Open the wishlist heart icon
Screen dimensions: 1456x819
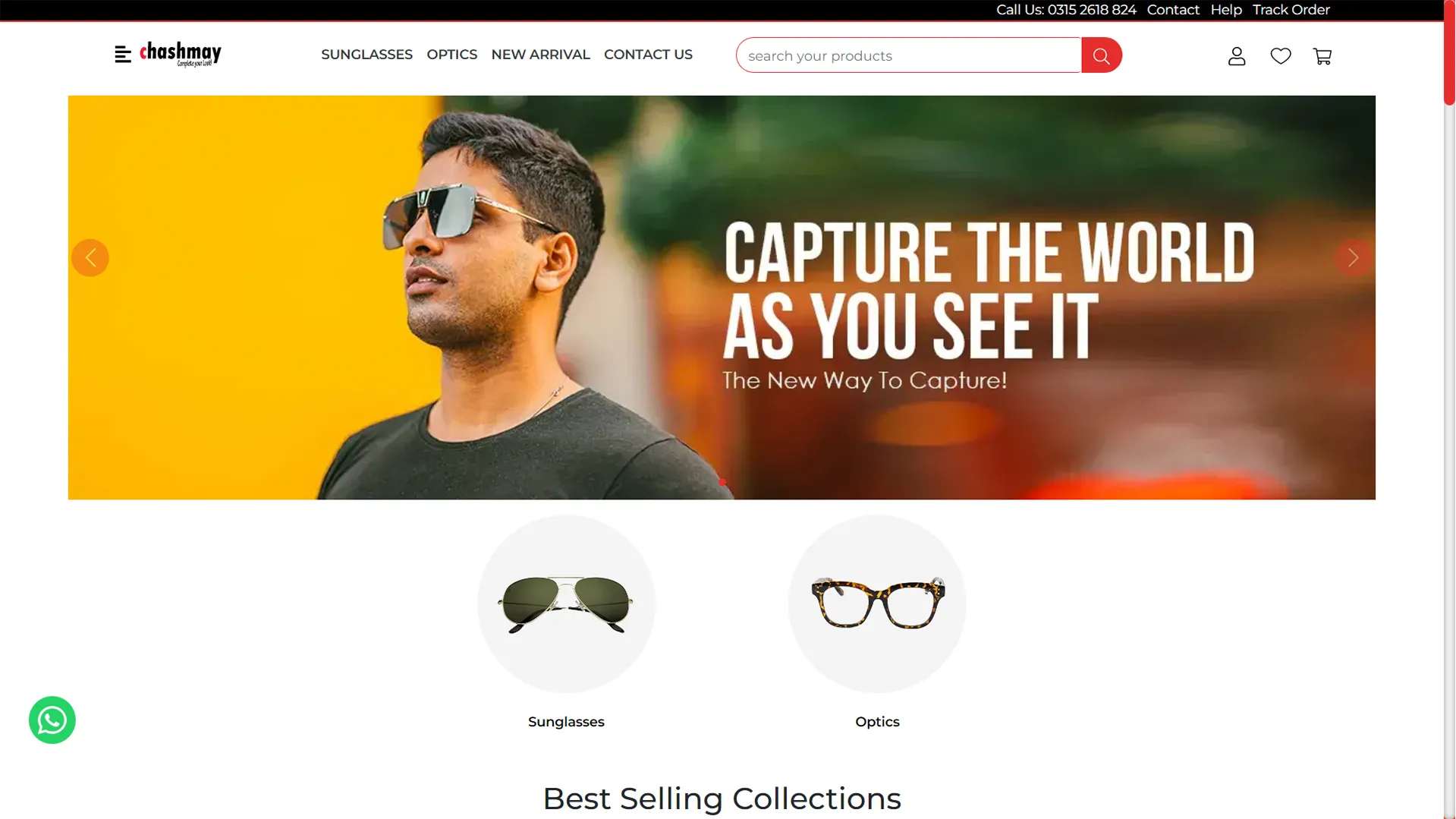click(1281, 56)
